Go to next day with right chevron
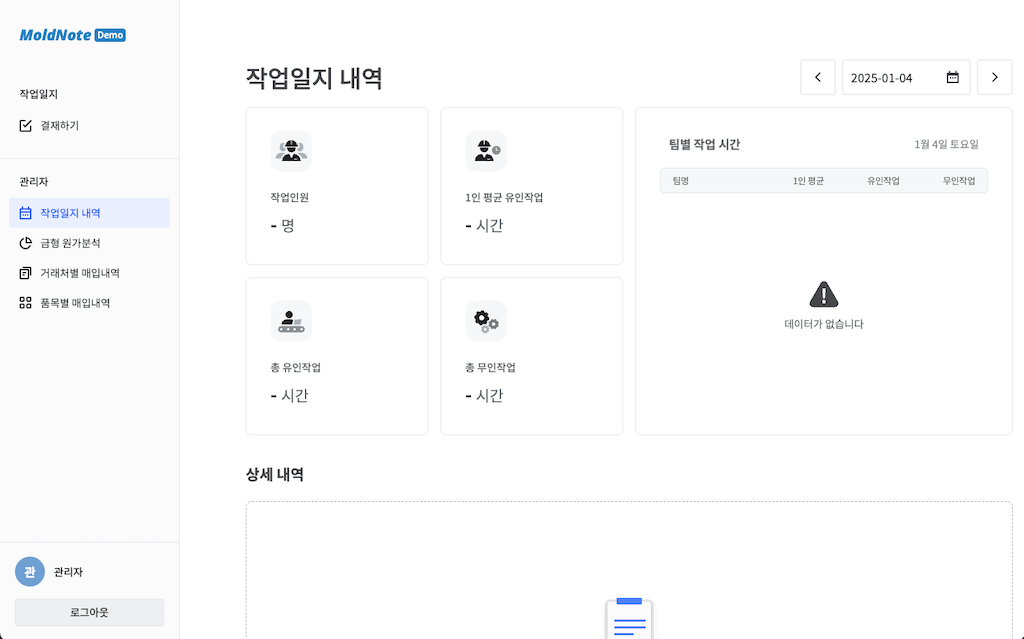 [x=994, y=78]
